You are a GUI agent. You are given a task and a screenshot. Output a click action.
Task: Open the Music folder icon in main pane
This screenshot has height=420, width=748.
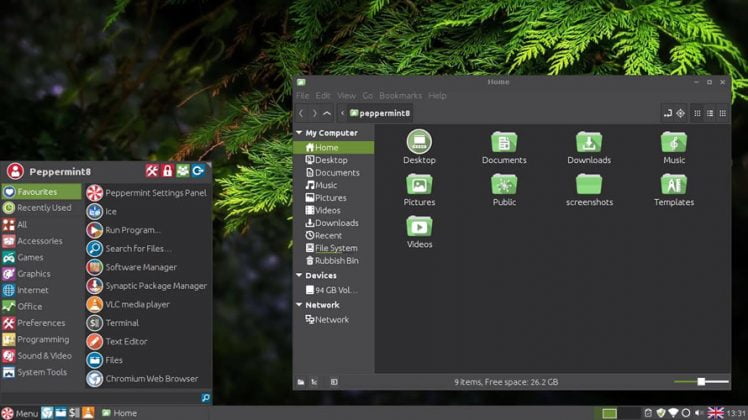[x=674, y=142]
